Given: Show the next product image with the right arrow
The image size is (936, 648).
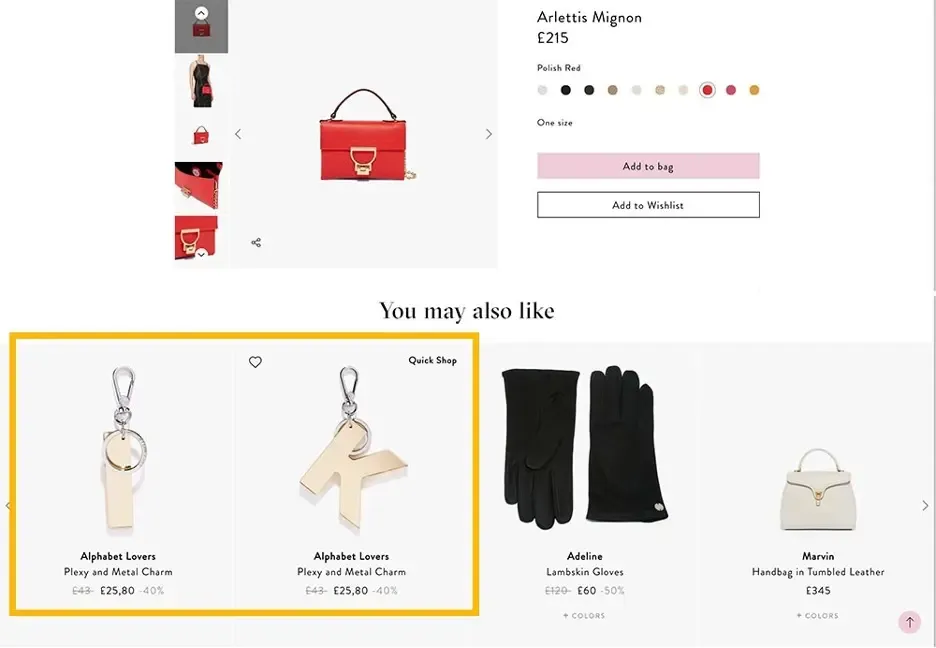Looking at the screenshot, I should (489, 134).
